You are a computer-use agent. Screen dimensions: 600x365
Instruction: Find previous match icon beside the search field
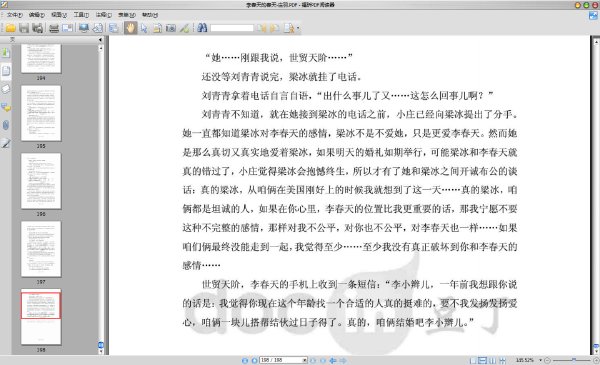coord(262,28)
